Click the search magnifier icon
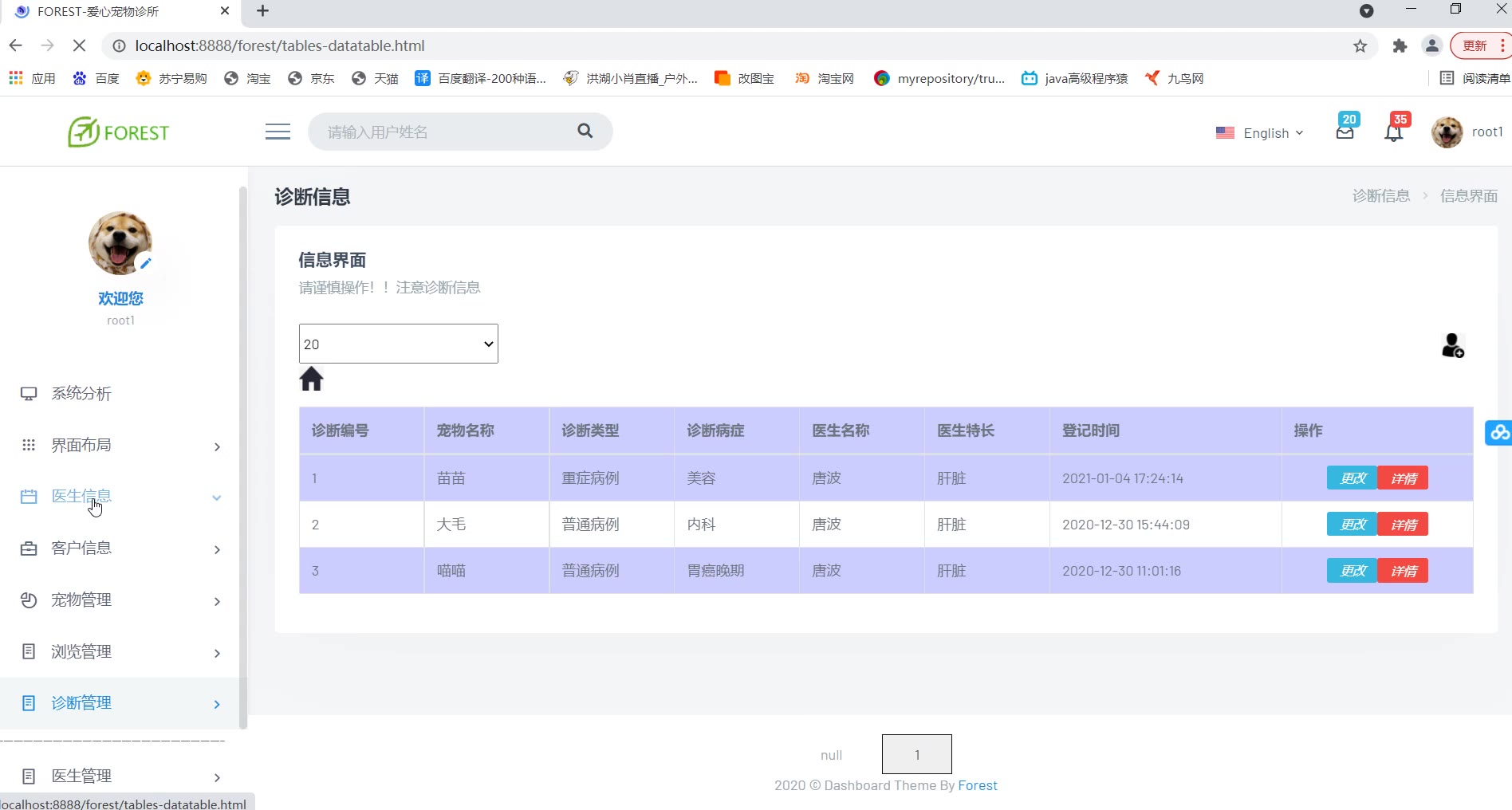Screen dimensions: 1512x810 point(585,132)
